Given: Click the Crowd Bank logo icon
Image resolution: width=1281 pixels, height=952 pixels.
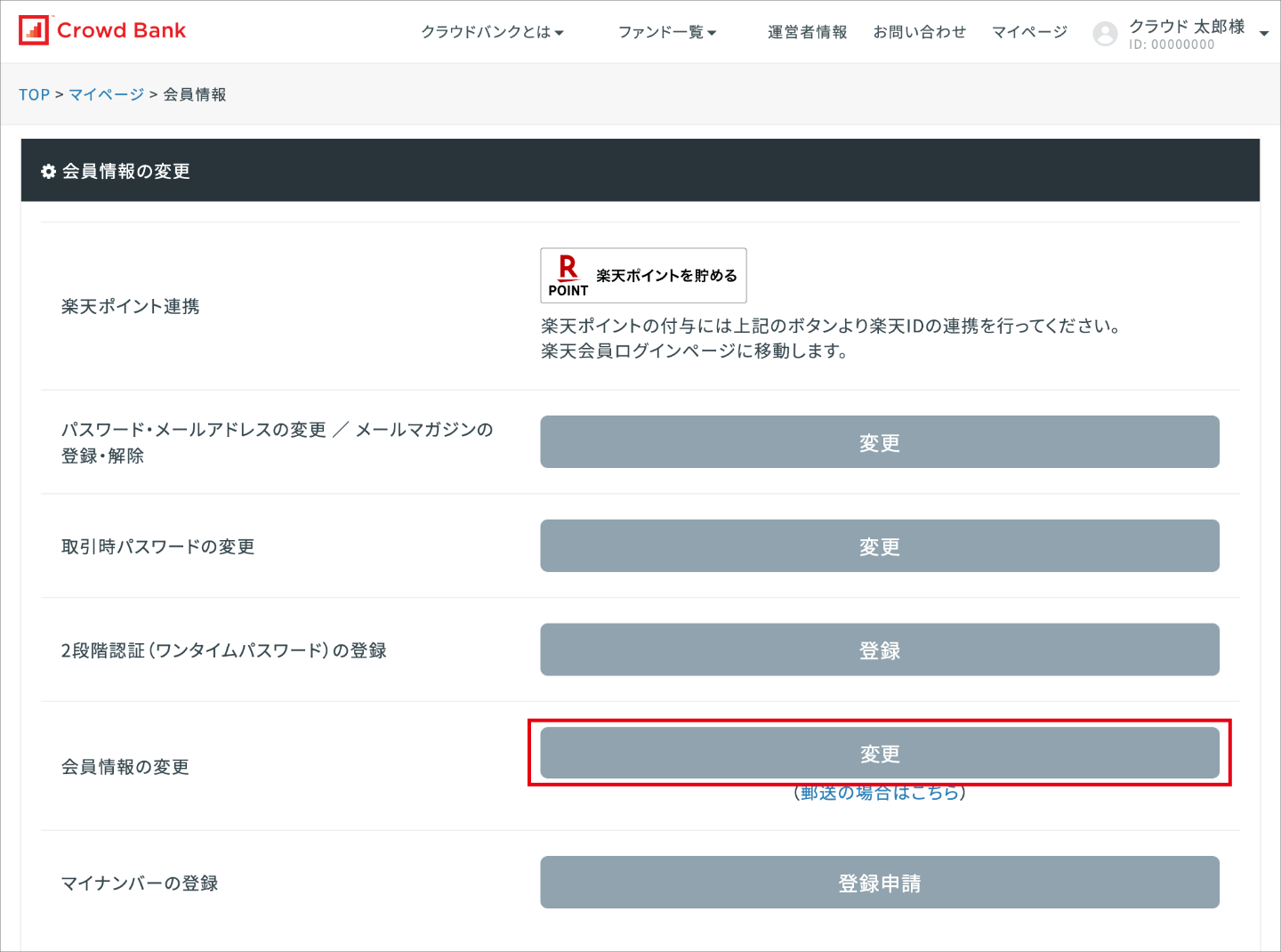Looking at the screenshot, I should point(34,30).
